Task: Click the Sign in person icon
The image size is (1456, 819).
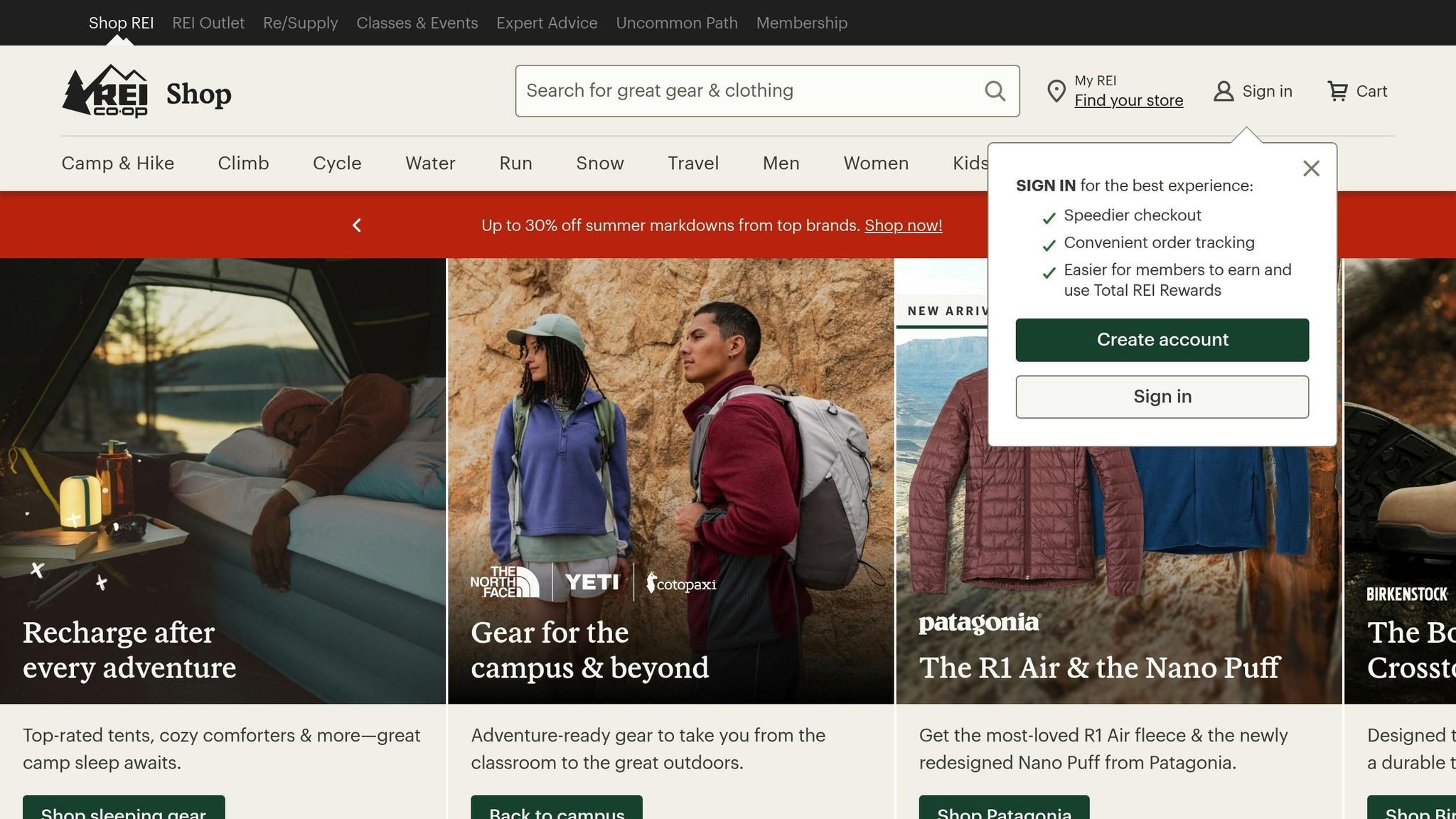Action: point(1224,91)
